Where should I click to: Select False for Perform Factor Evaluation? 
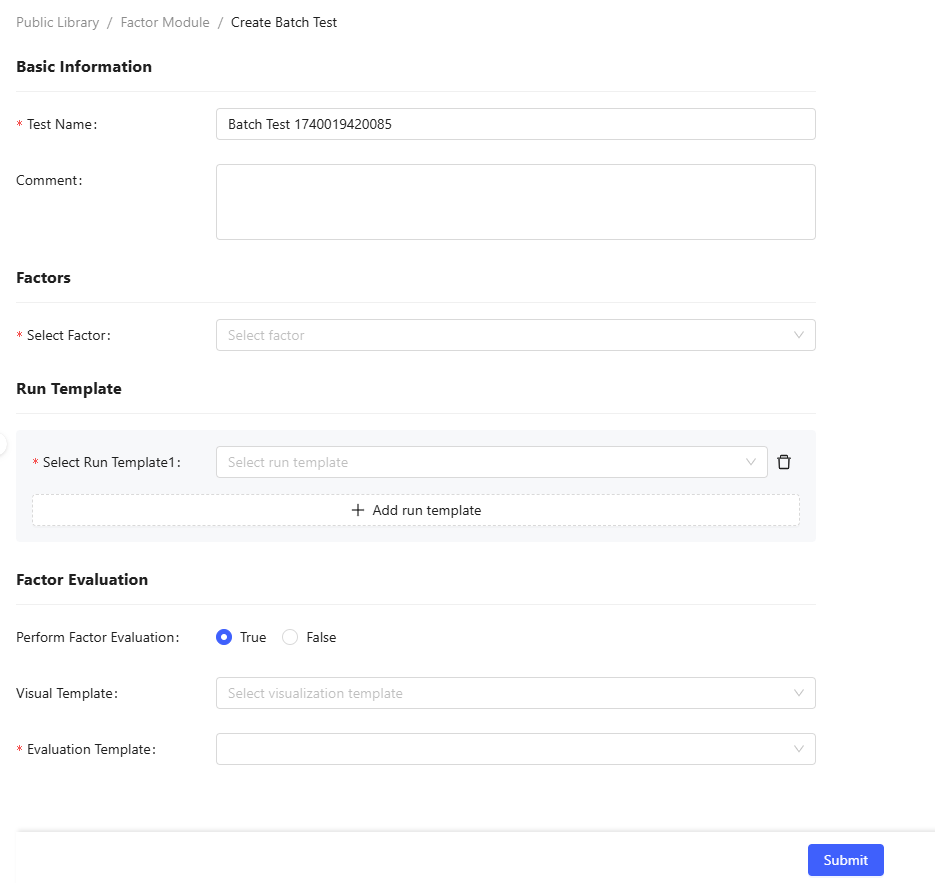(x=291, y=637)
